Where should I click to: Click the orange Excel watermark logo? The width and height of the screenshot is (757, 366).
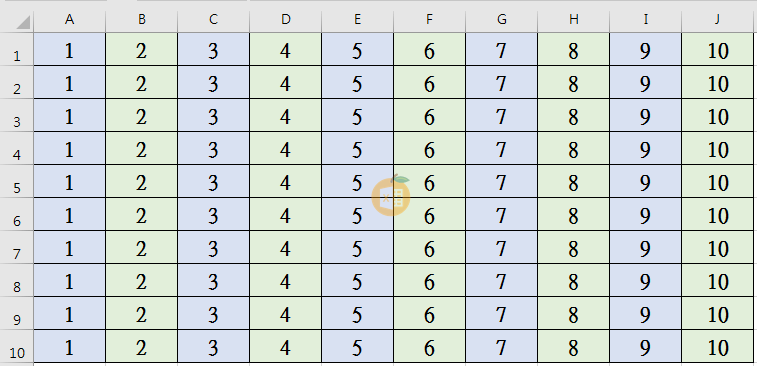[x=391, y=195]
